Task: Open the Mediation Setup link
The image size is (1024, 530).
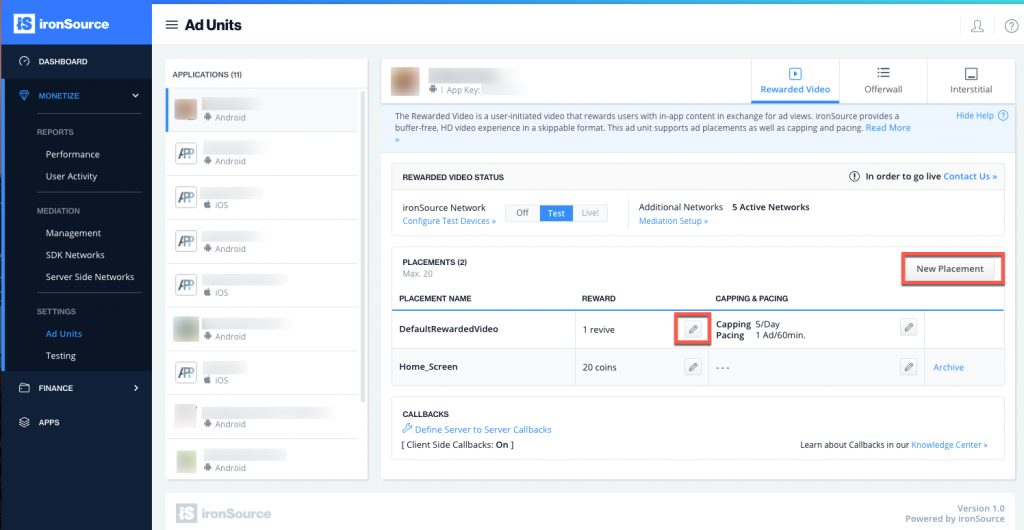Action: [x=673, y=221]
